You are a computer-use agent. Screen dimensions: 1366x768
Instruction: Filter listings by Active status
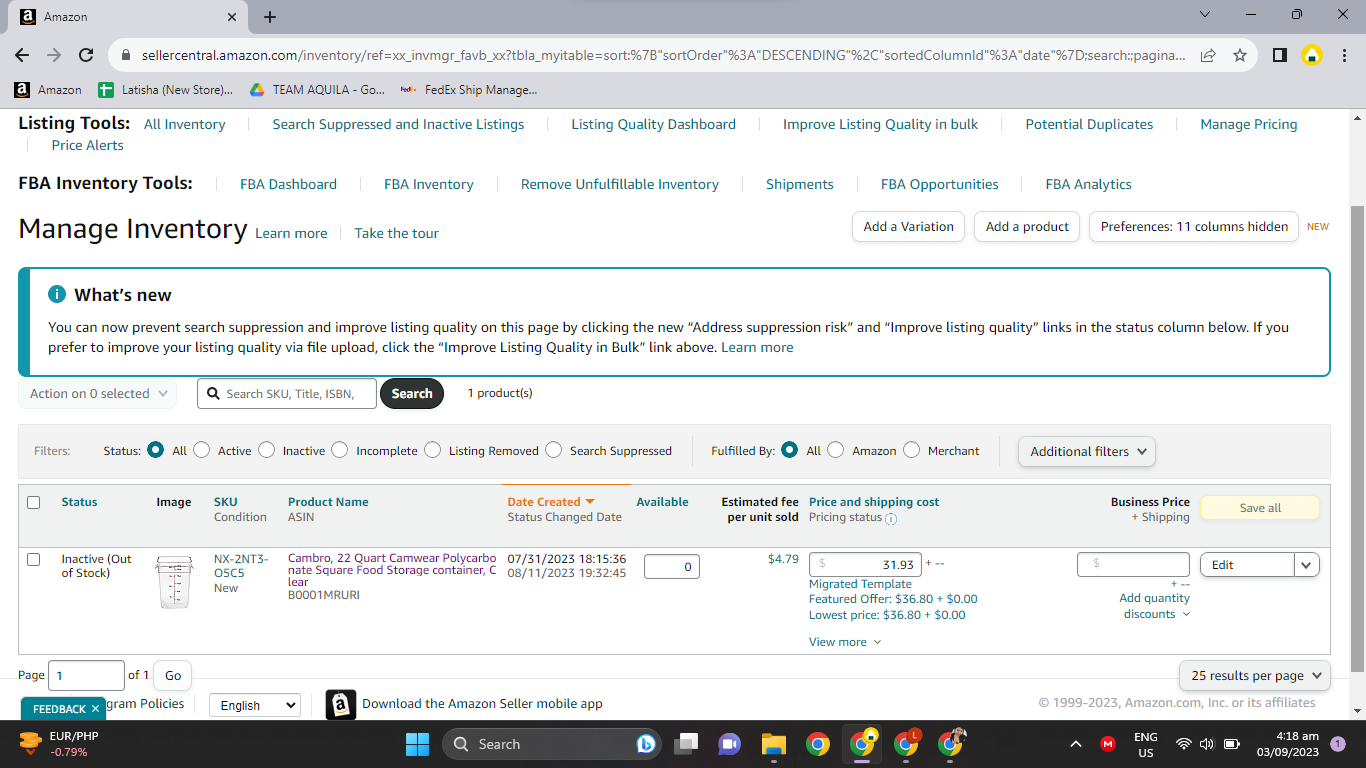[x=201, y=450]
